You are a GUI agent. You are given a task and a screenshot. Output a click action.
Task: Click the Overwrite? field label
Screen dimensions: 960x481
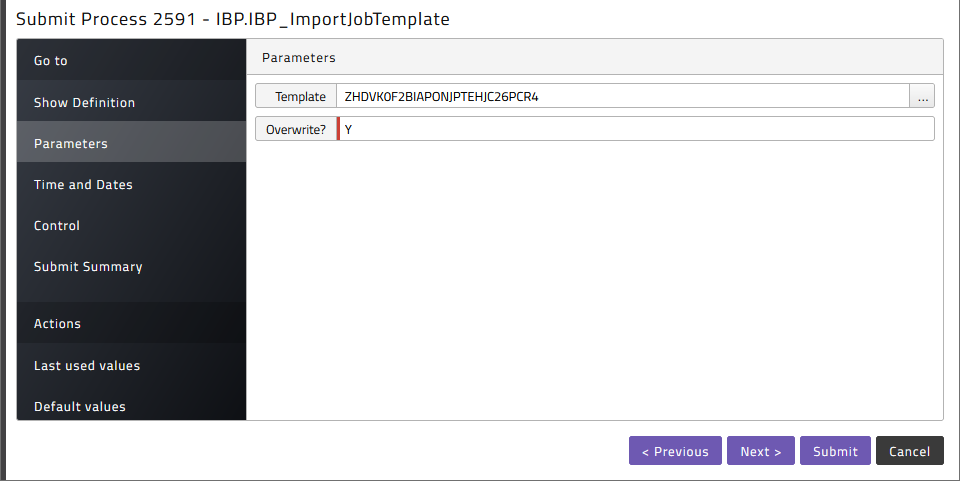tap(296, 129)
